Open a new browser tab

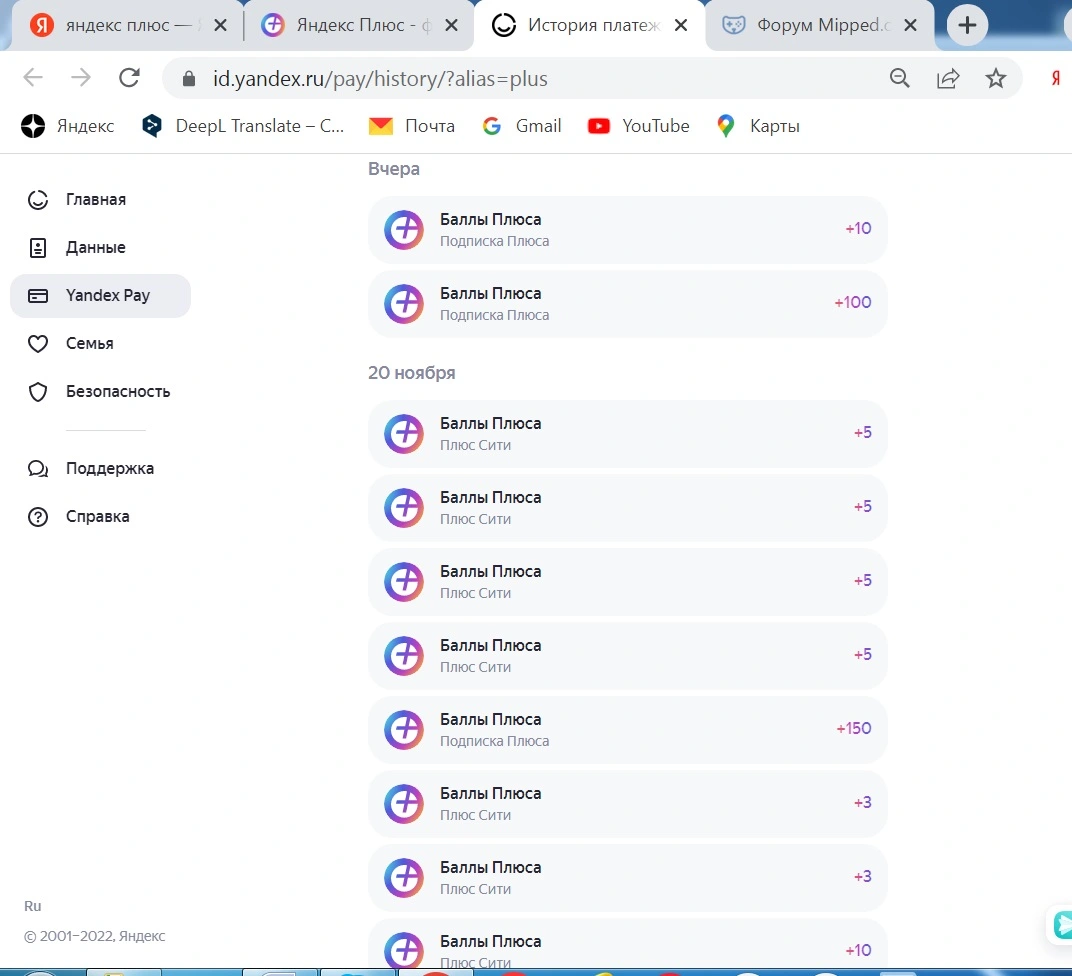point(967,25)
